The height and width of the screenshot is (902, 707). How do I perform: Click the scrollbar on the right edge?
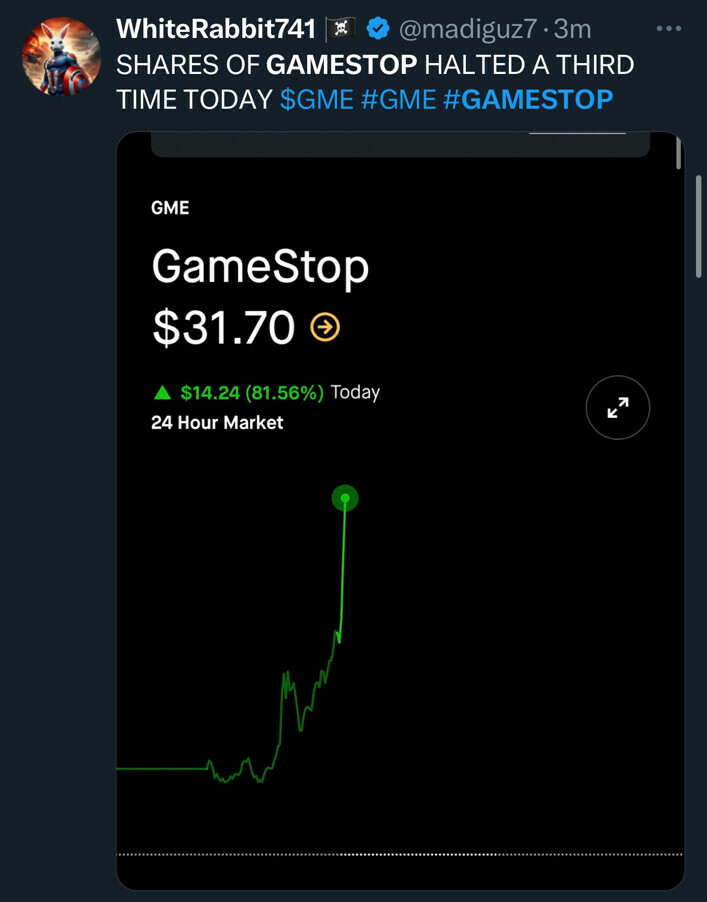[699, 225]
